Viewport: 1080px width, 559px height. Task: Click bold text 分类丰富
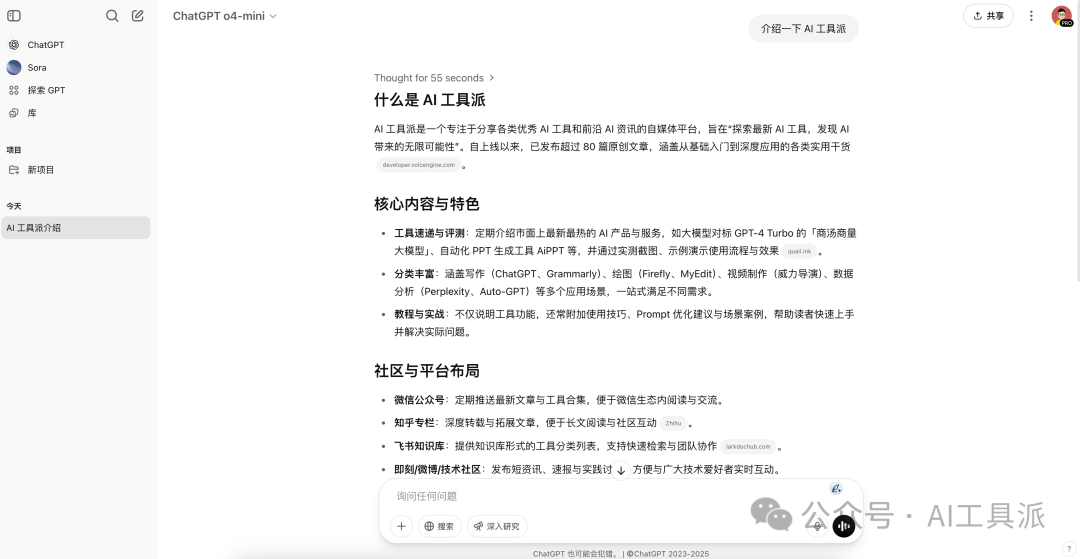[414, 274]
